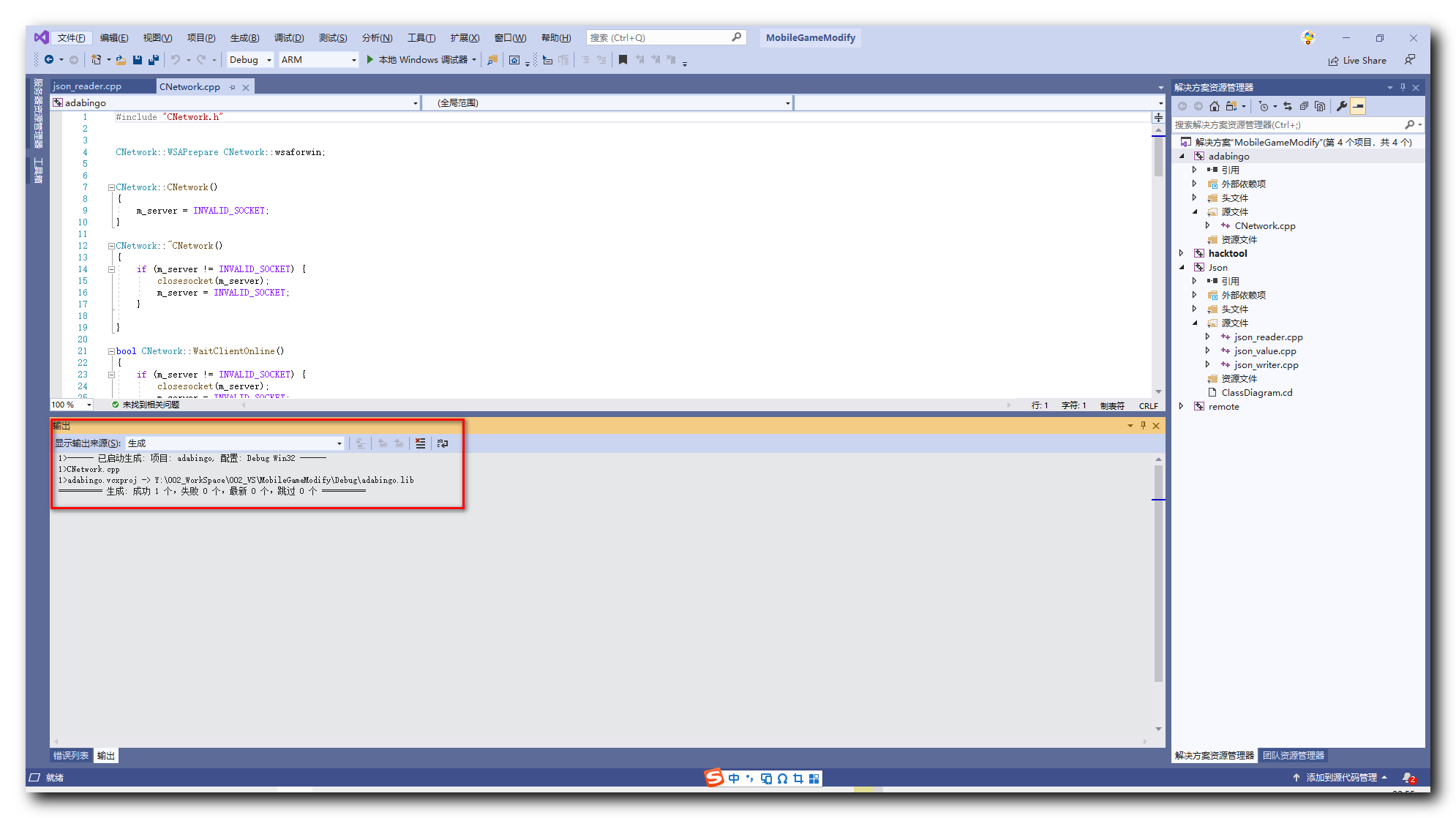The width and height of the screenshot is (1456, 818).
Task: Click the sync with active document icon
Action: click(1288, 106)
